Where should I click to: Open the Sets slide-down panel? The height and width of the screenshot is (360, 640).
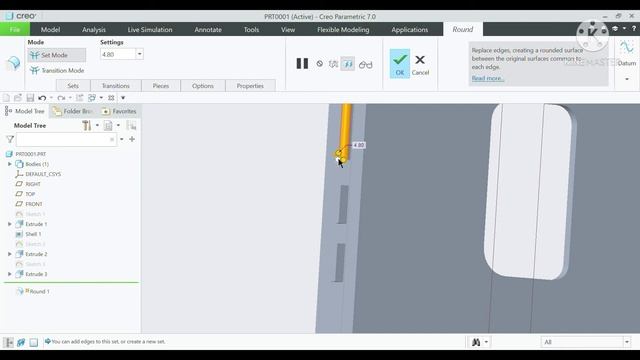73,86
